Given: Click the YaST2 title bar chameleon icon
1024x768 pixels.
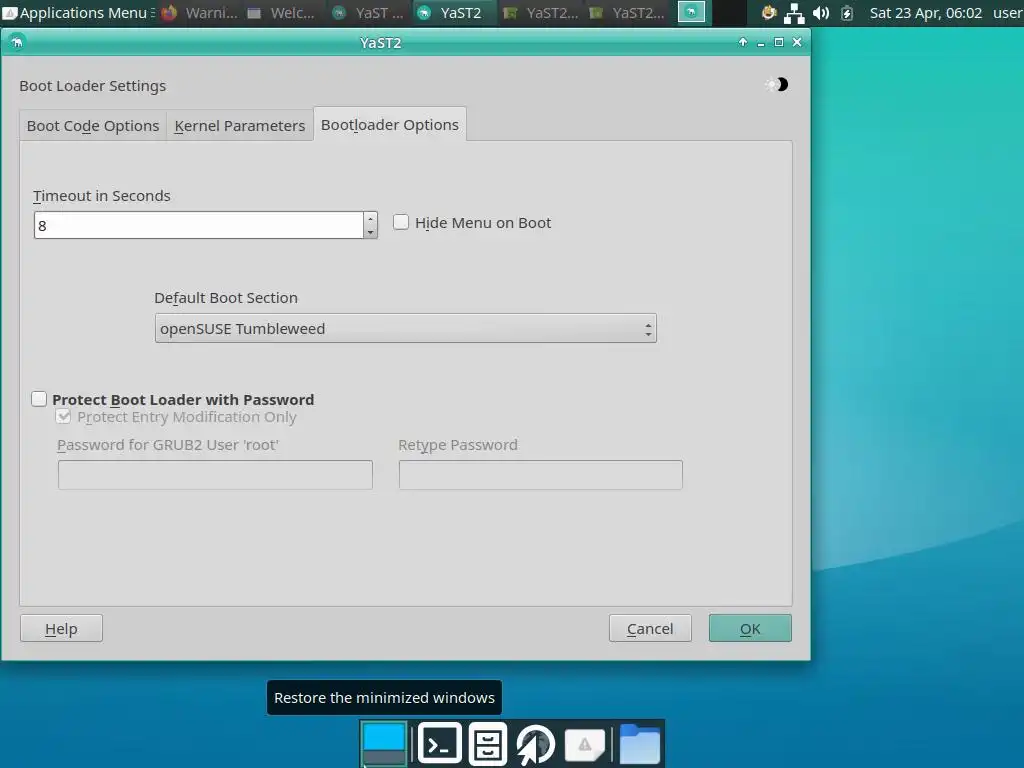Looking at the screenshot, I should (x=17, y=42).
